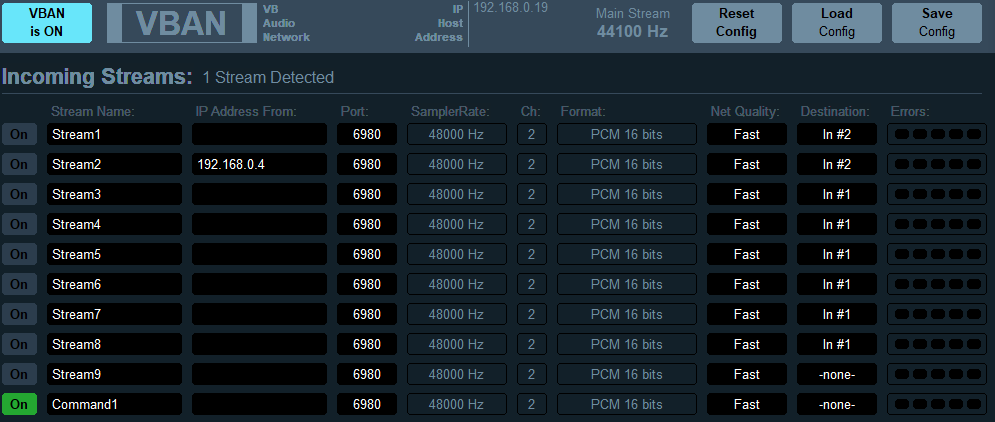Click the Stream6 IP Address From field
The height and width of the screenshot is (422, 995).
[259, 284]
